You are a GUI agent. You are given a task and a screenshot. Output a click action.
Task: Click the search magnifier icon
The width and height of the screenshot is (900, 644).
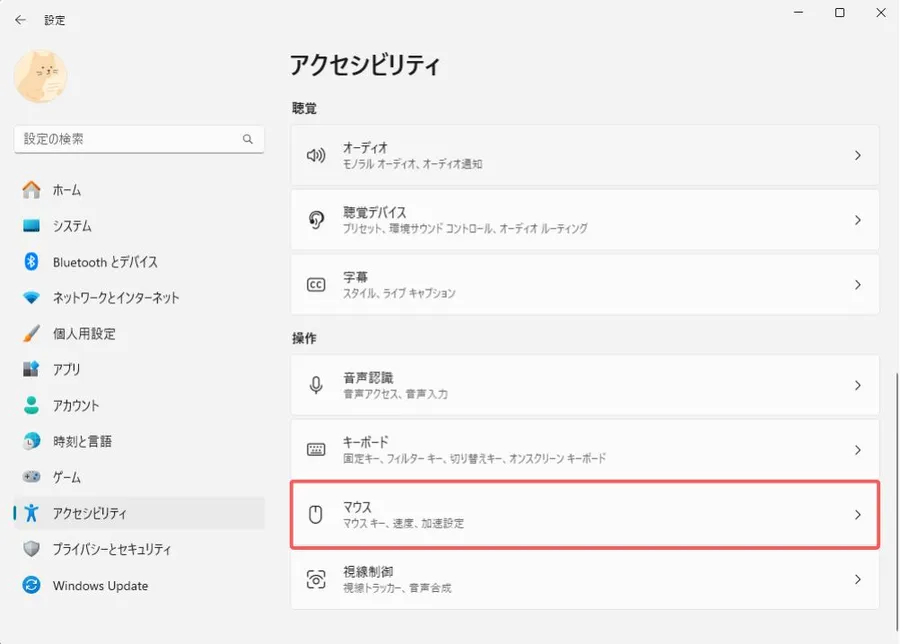[x=247, y=139]
